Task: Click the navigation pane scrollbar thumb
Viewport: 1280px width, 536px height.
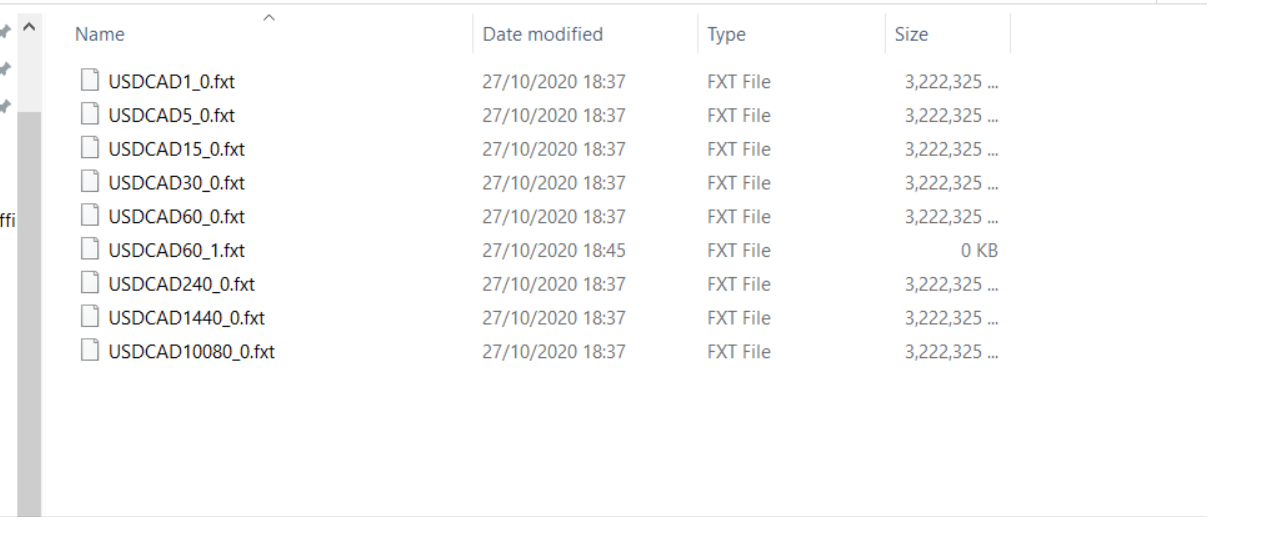Action: click(x=29, y=314)
